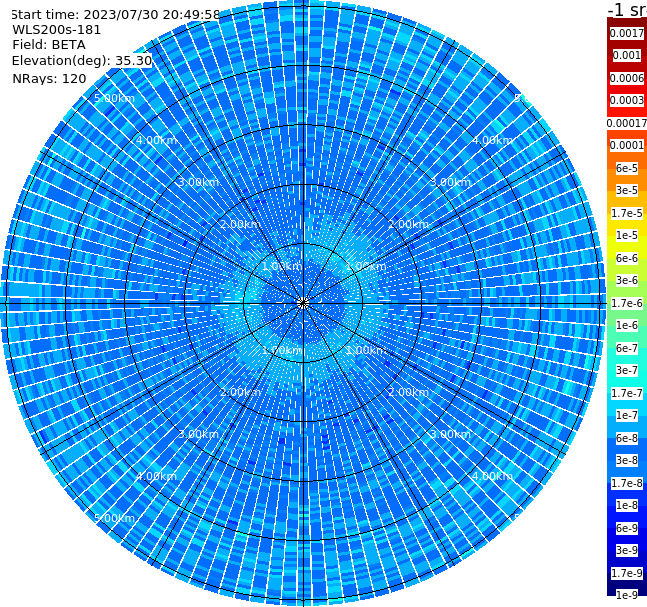Click the 1e-7 colorbar tick label
Image resolution: width=647 pixels, height=607 pixels.
627,415
